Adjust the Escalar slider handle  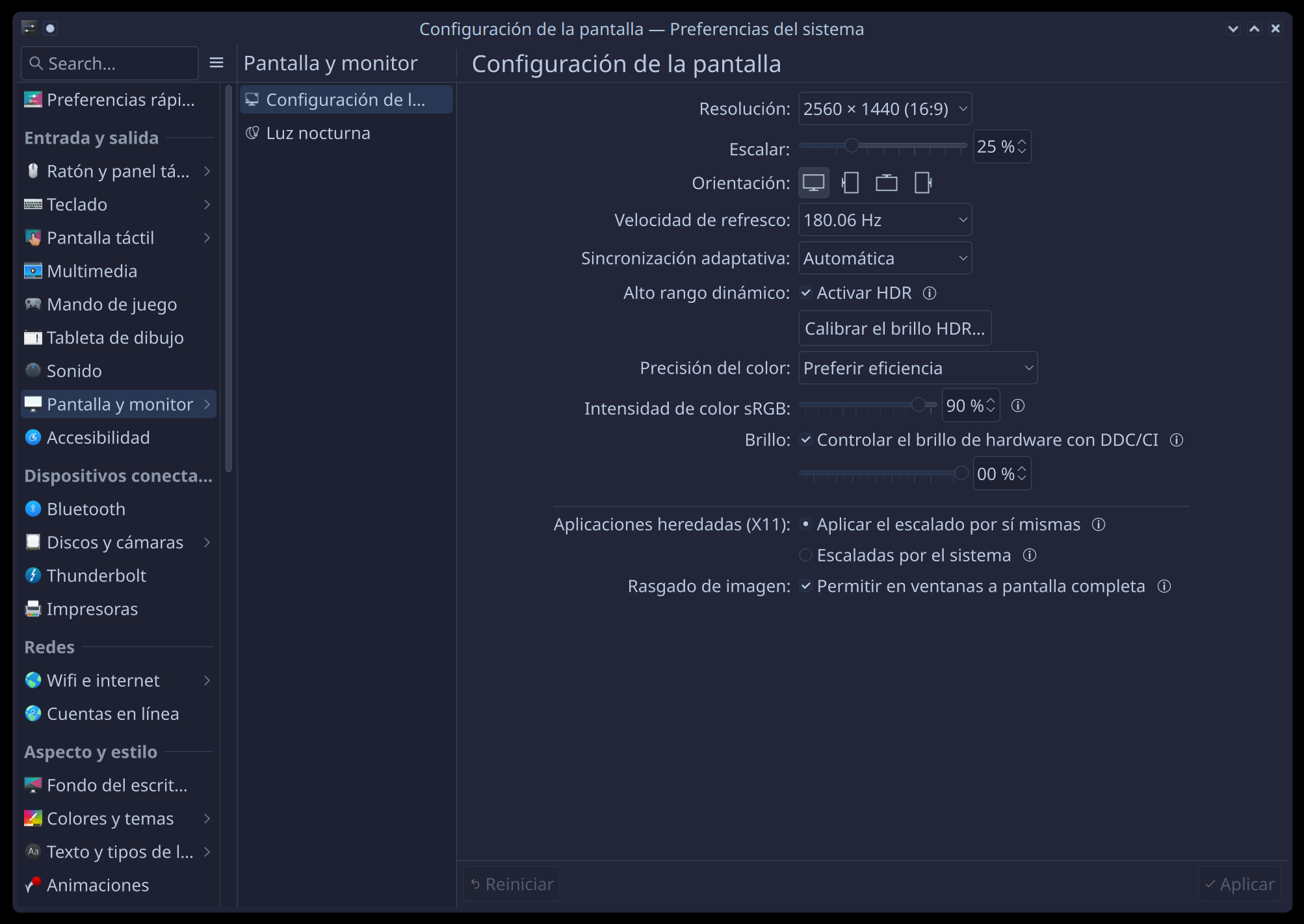click(852, 146)
